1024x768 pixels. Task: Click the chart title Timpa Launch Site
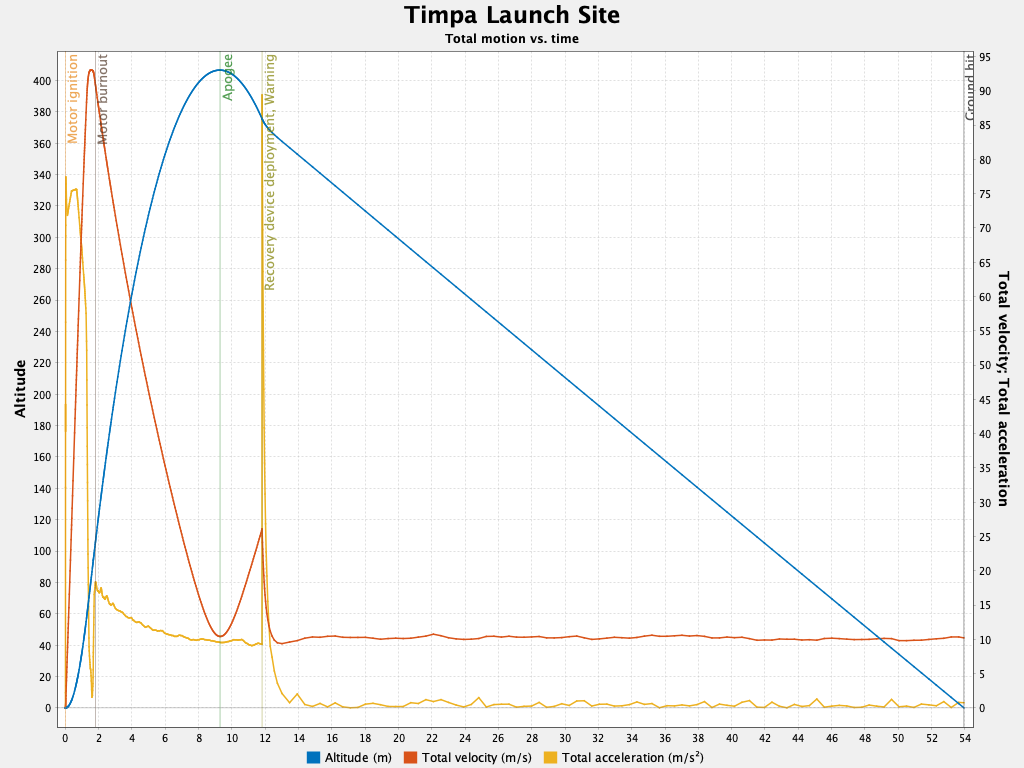click(511, 16)
